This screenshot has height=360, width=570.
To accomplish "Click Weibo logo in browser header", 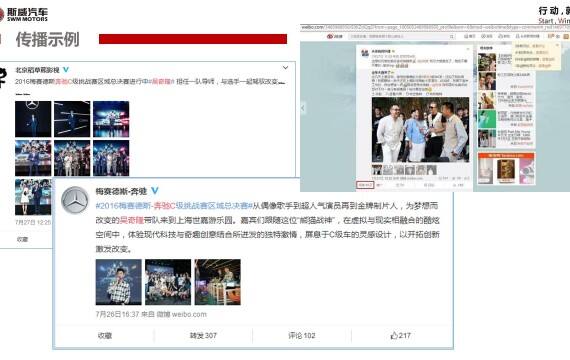I will (x=335, y=36).
